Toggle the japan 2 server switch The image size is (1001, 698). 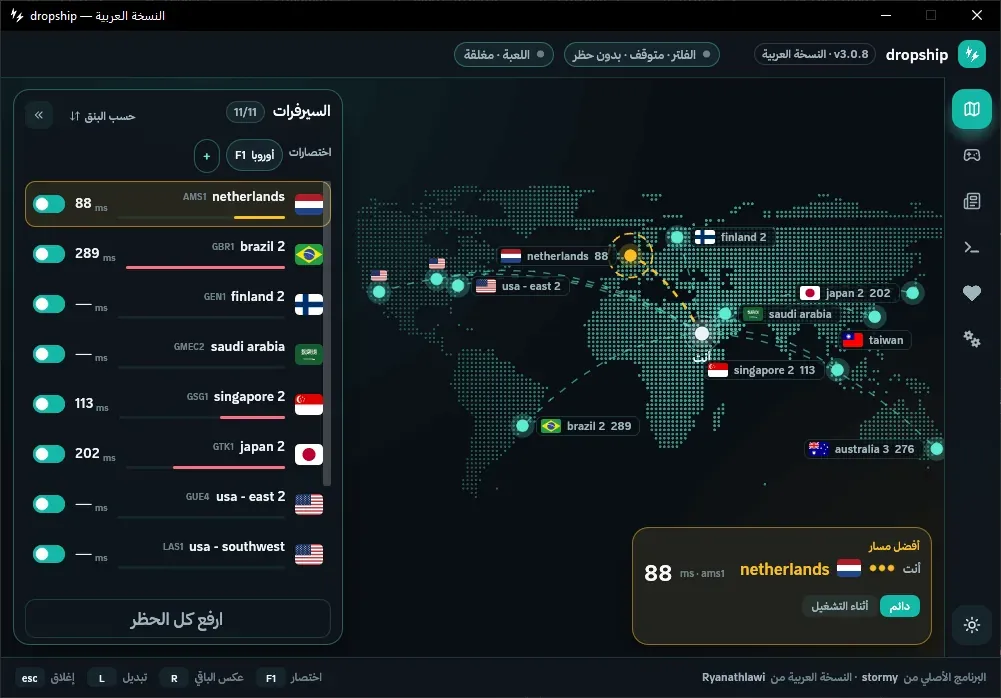[49, 454]
